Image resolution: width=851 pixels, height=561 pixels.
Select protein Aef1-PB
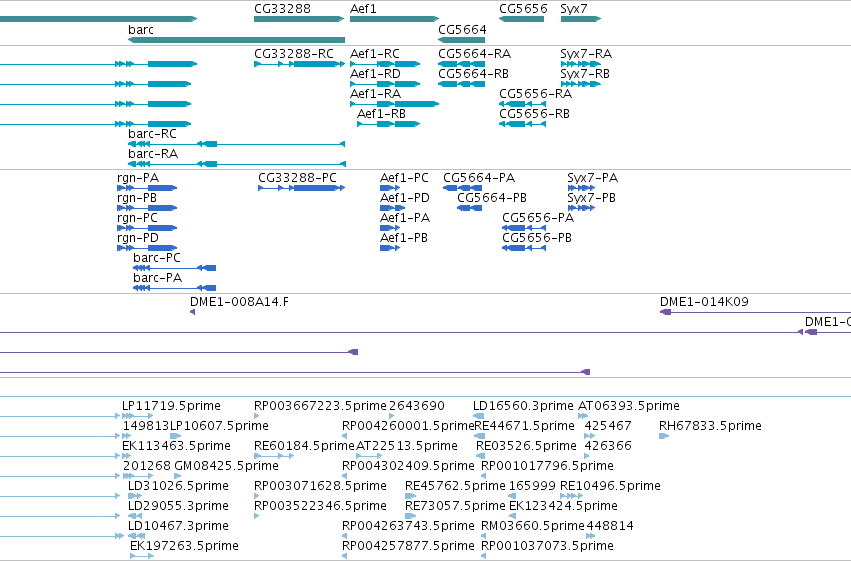(390, 248)
